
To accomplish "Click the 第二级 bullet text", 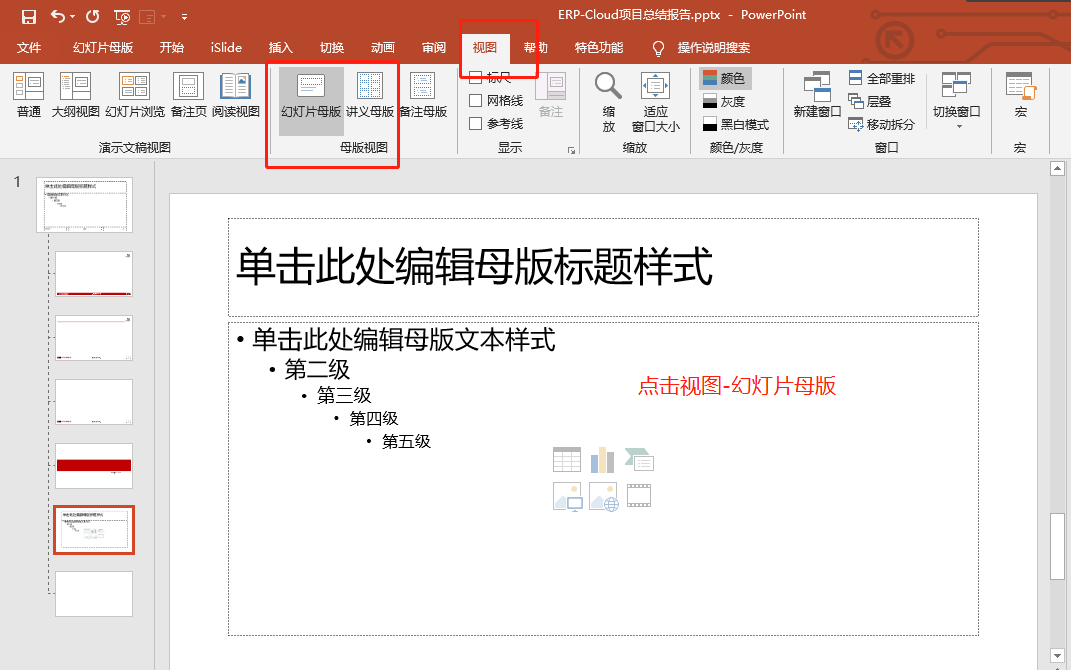I will coord(317,369).
